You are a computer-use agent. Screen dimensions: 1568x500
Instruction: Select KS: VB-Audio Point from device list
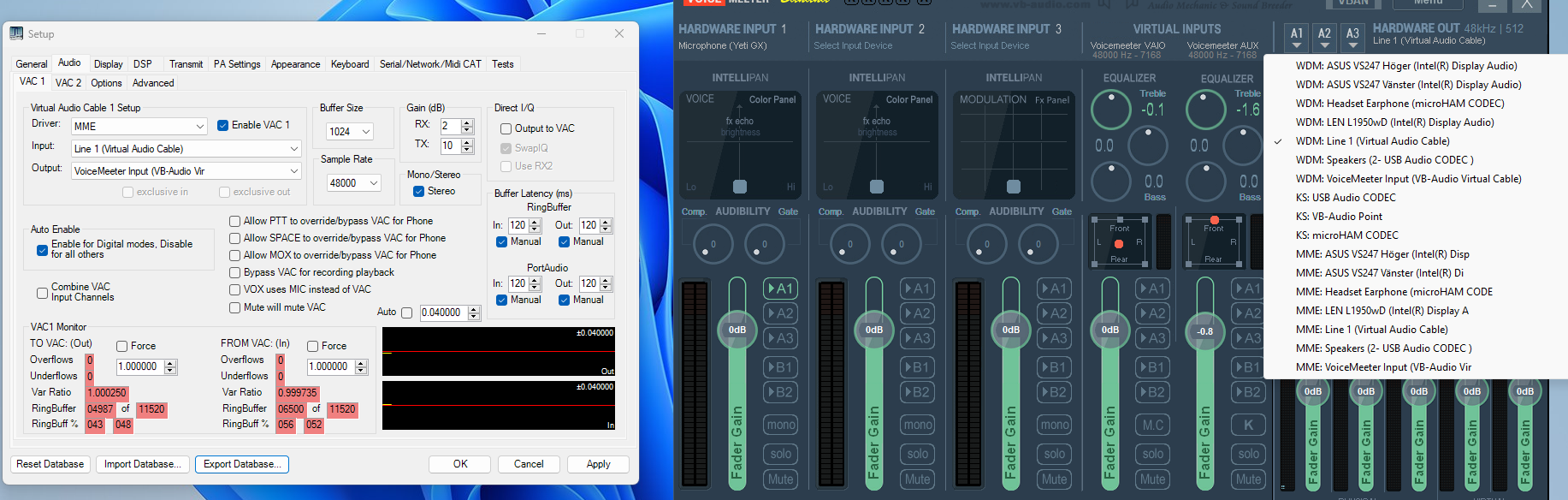pyautogui.click(x=1416, y=217)
